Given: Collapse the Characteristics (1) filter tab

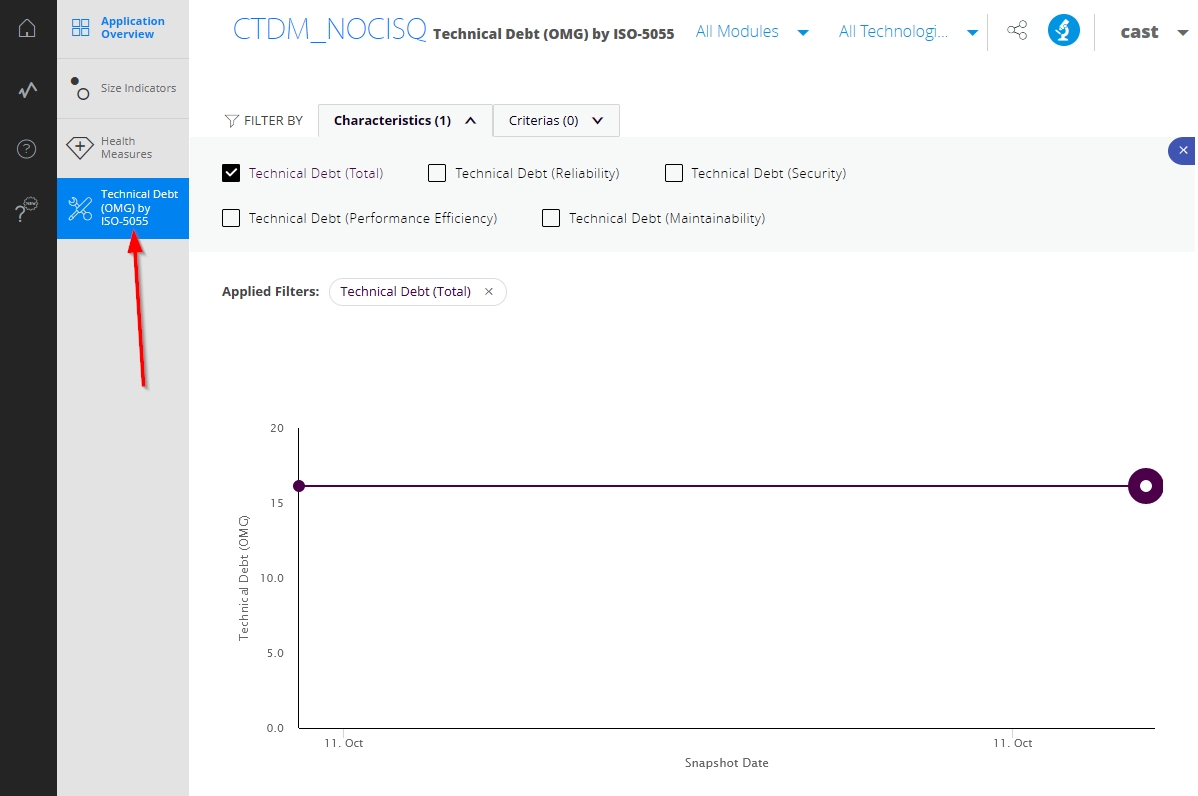Looking at the screenshot, I should tap(405, 121).
